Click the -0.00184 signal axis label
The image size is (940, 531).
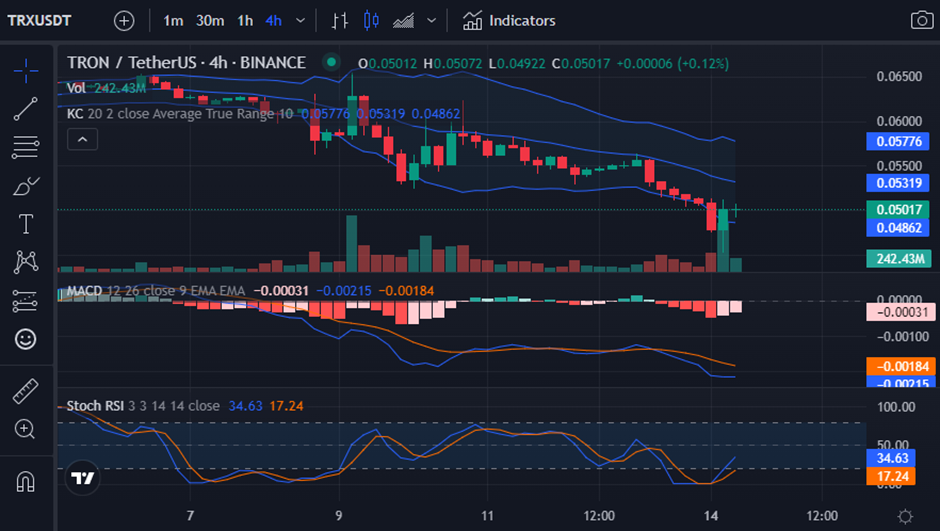click(x=900, y=366)
